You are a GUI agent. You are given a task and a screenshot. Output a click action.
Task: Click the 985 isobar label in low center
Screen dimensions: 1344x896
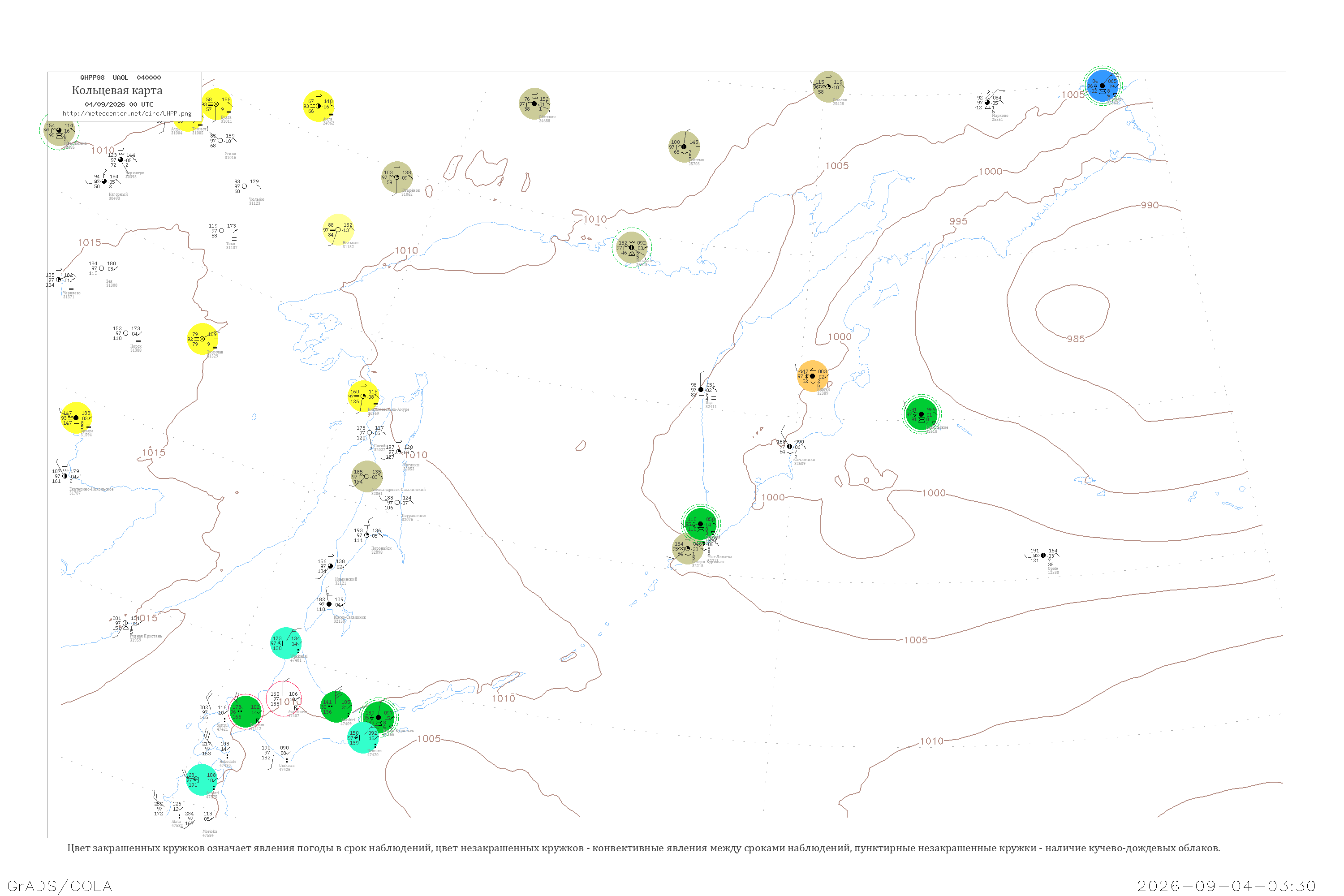click(1076, 339)
